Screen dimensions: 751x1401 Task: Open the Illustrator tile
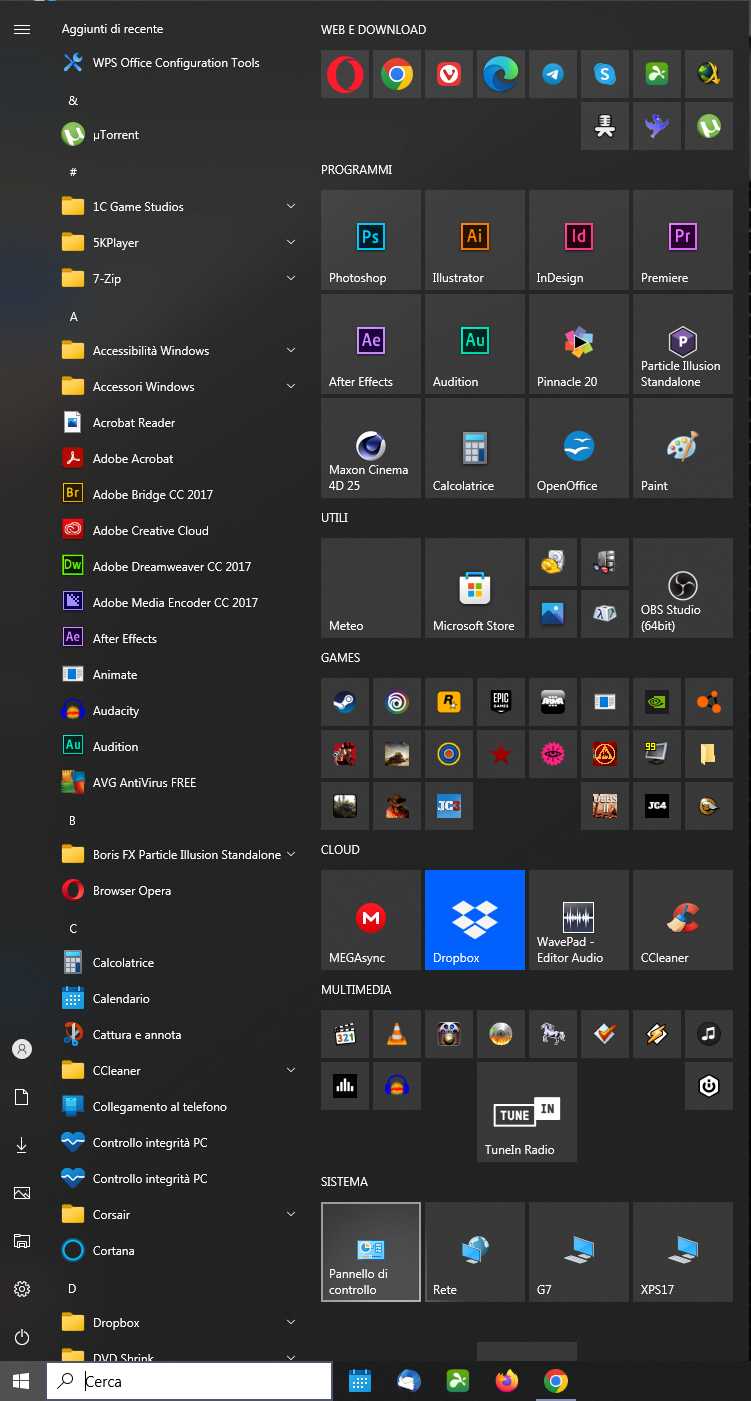coord(475,240)
